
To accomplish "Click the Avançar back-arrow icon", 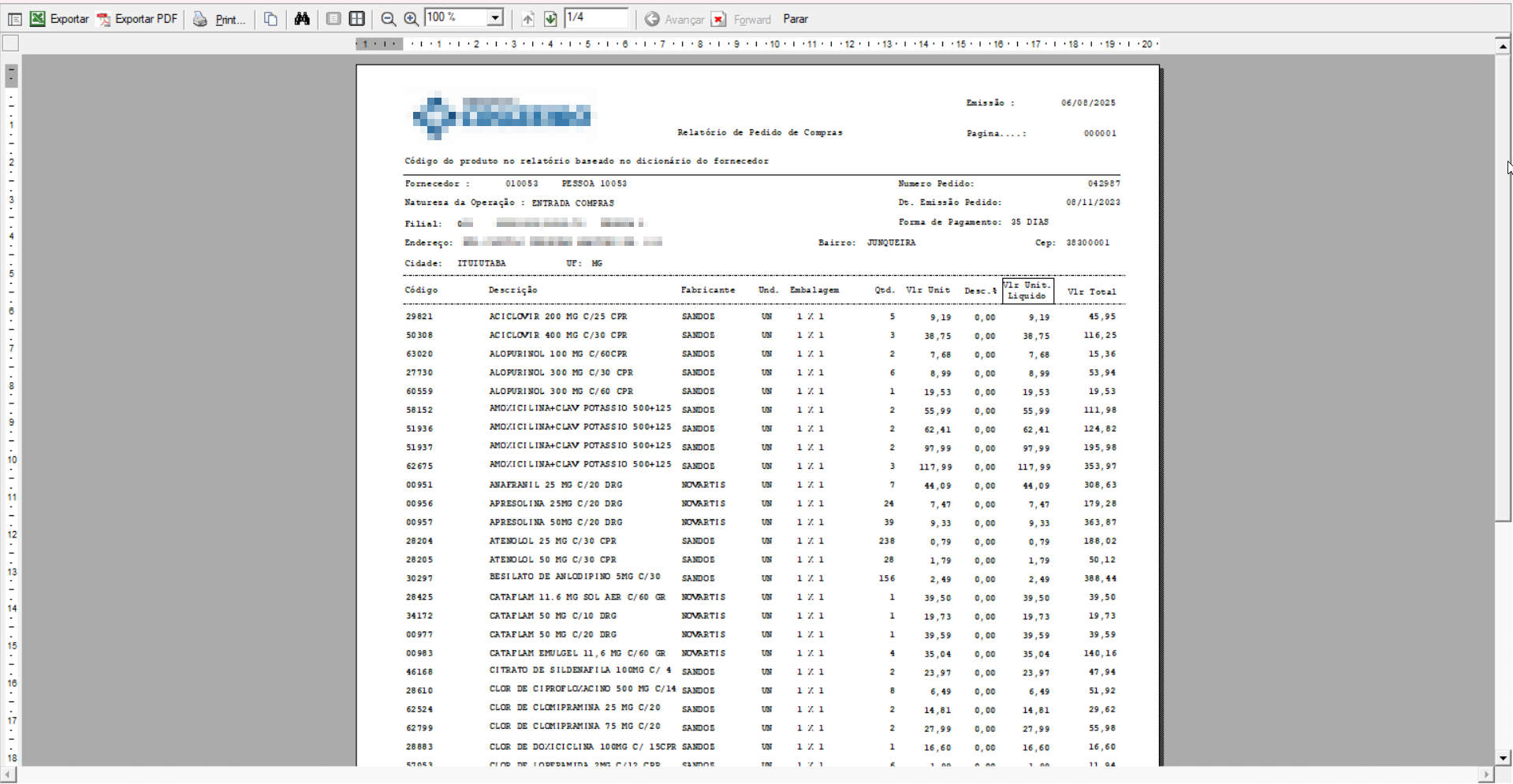I will (x=652, y=19).
